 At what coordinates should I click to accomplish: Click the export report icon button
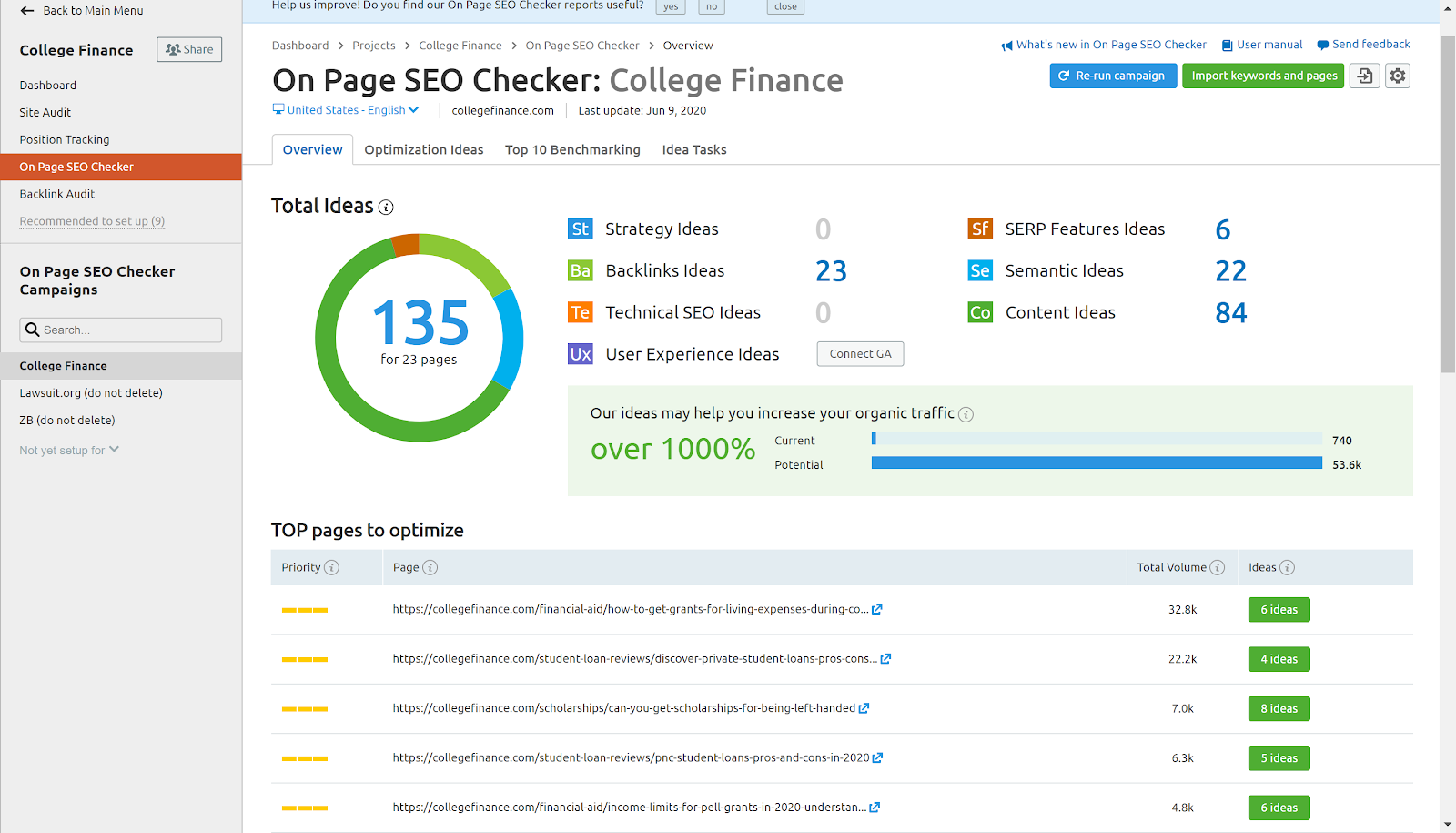pos(1364,76)
